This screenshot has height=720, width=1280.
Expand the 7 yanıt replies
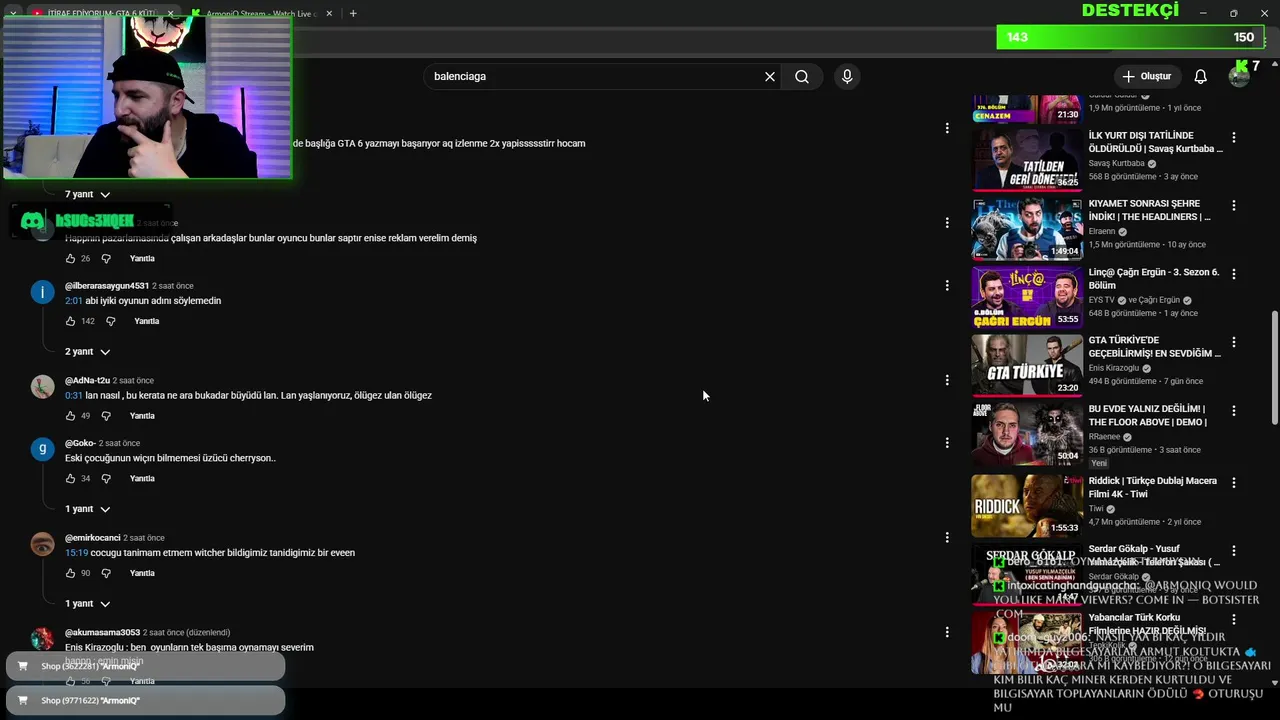point(87,194)
